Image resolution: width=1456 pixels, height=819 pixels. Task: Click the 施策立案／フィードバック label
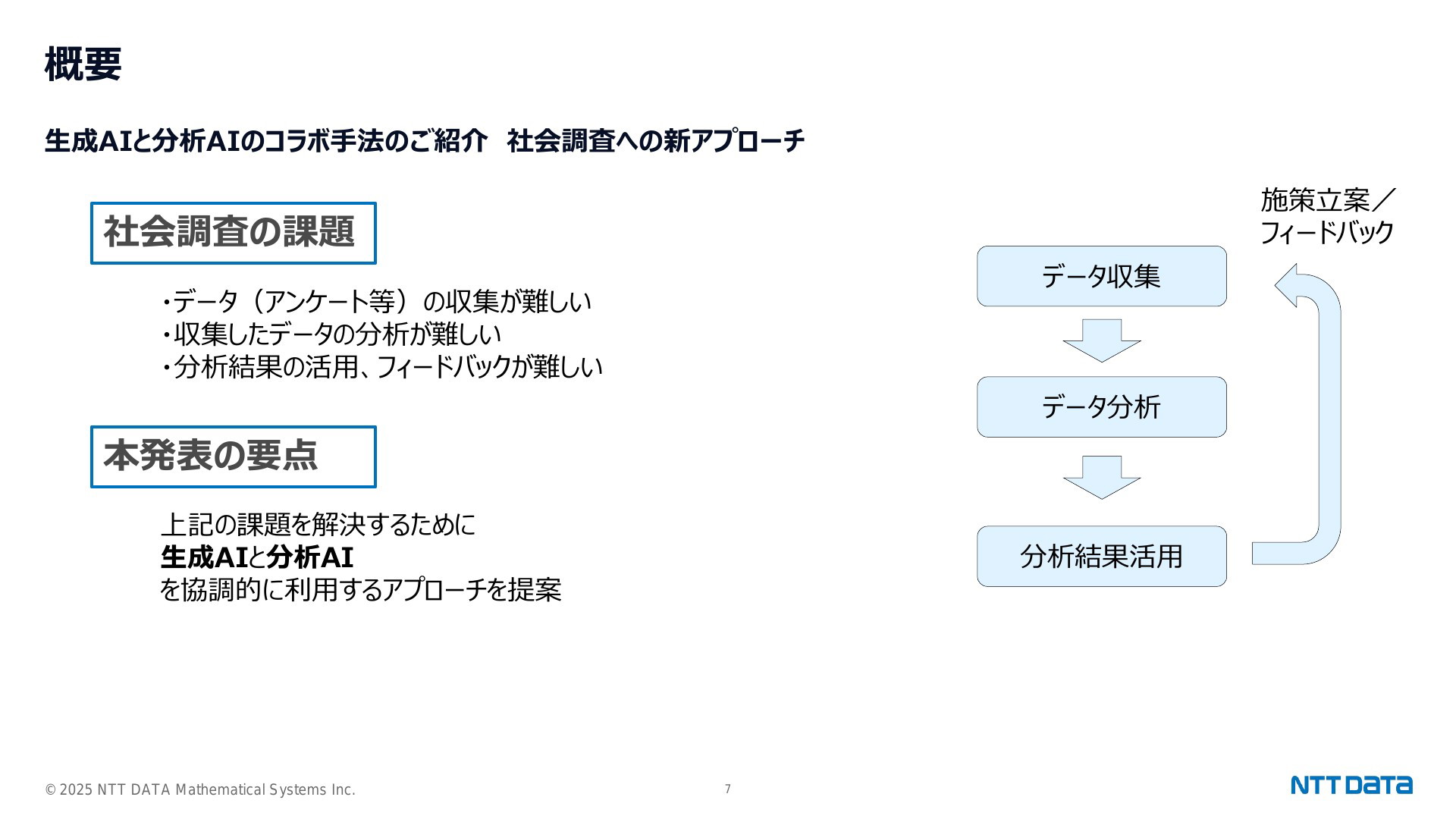click(x=1327, y=216)
